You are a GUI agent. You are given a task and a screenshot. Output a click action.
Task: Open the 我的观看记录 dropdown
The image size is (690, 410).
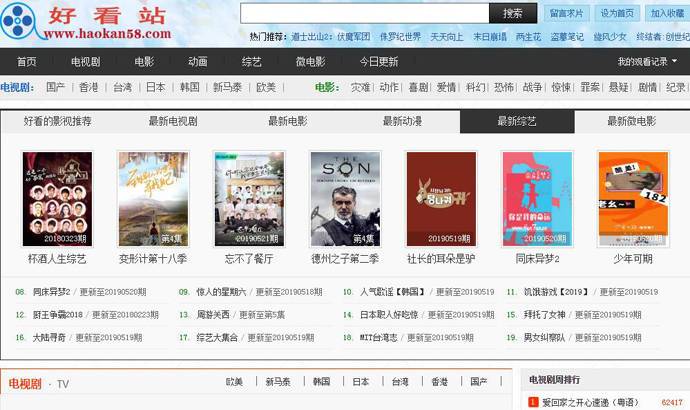coord(647,62)
